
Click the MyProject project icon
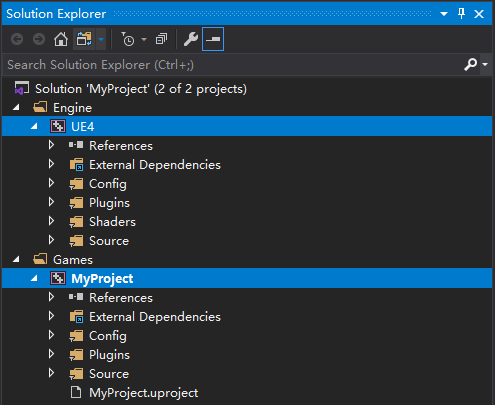[x=58, y=278]
